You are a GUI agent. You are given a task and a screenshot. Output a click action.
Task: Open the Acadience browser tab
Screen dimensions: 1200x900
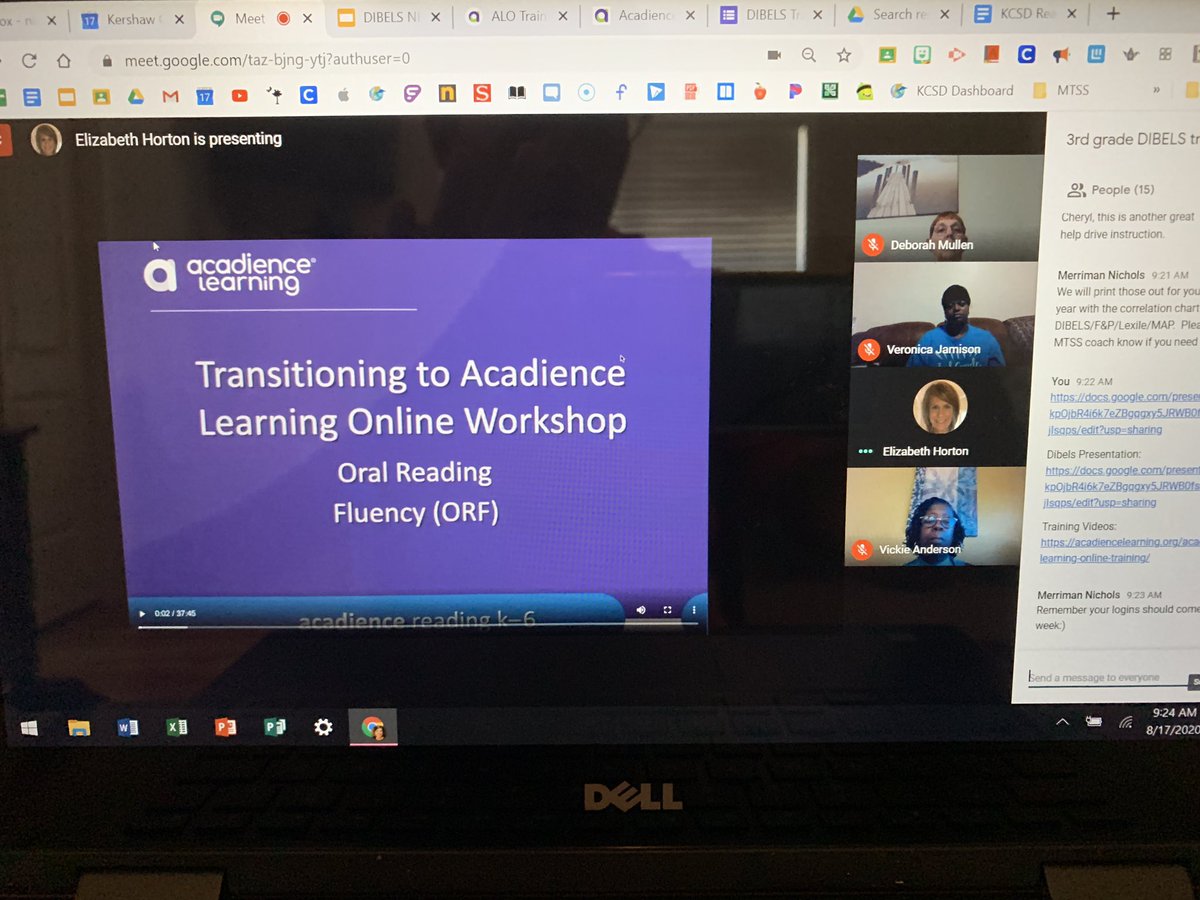(643, 15)
